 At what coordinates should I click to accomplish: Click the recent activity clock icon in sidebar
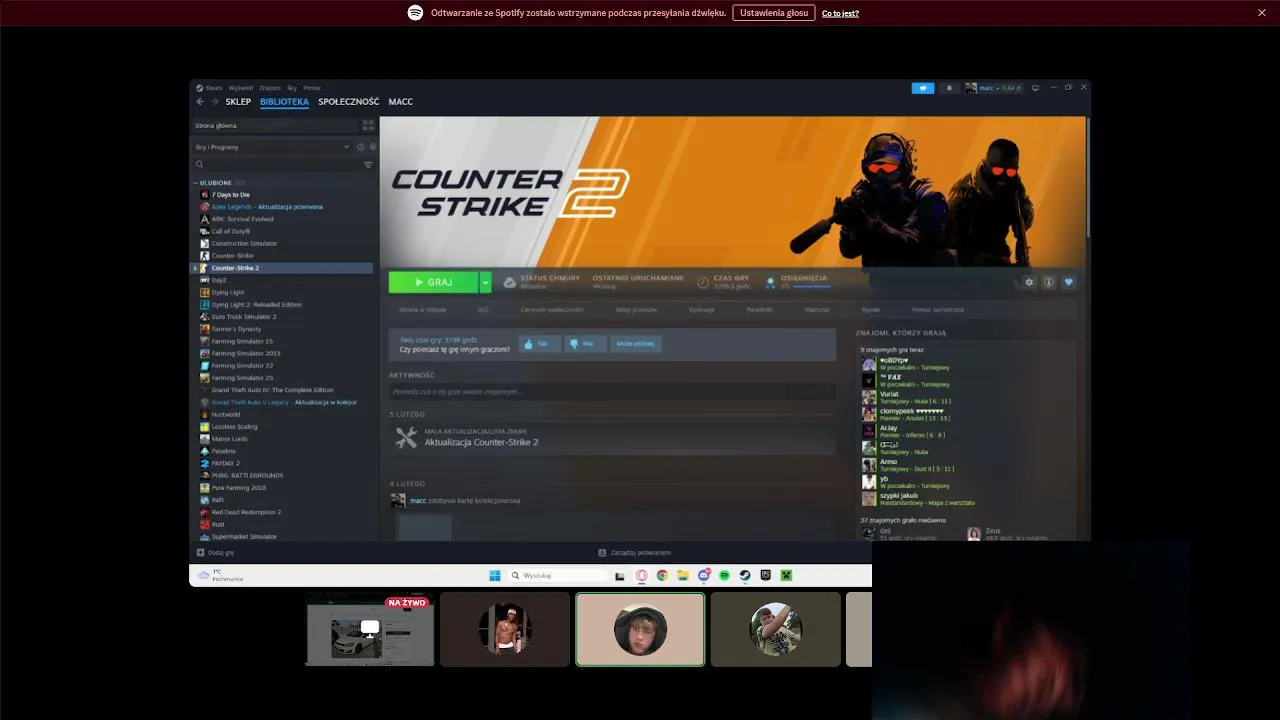pos(361,147)
